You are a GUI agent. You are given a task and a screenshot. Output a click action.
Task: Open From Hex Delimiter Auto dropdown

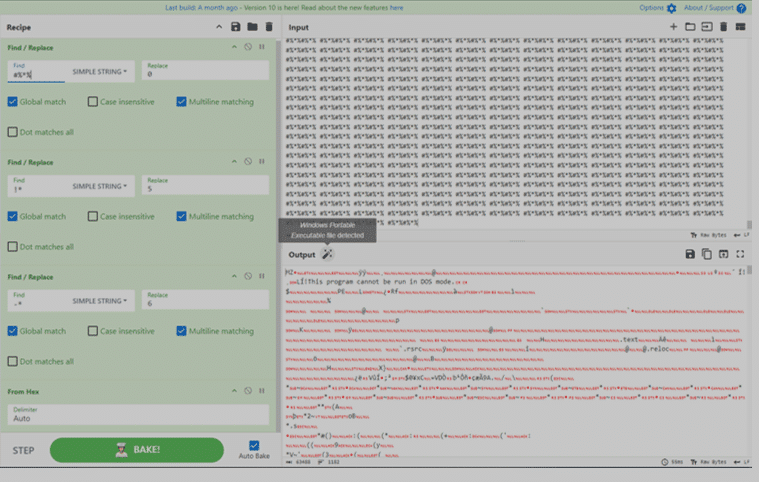tap(138, 415)
